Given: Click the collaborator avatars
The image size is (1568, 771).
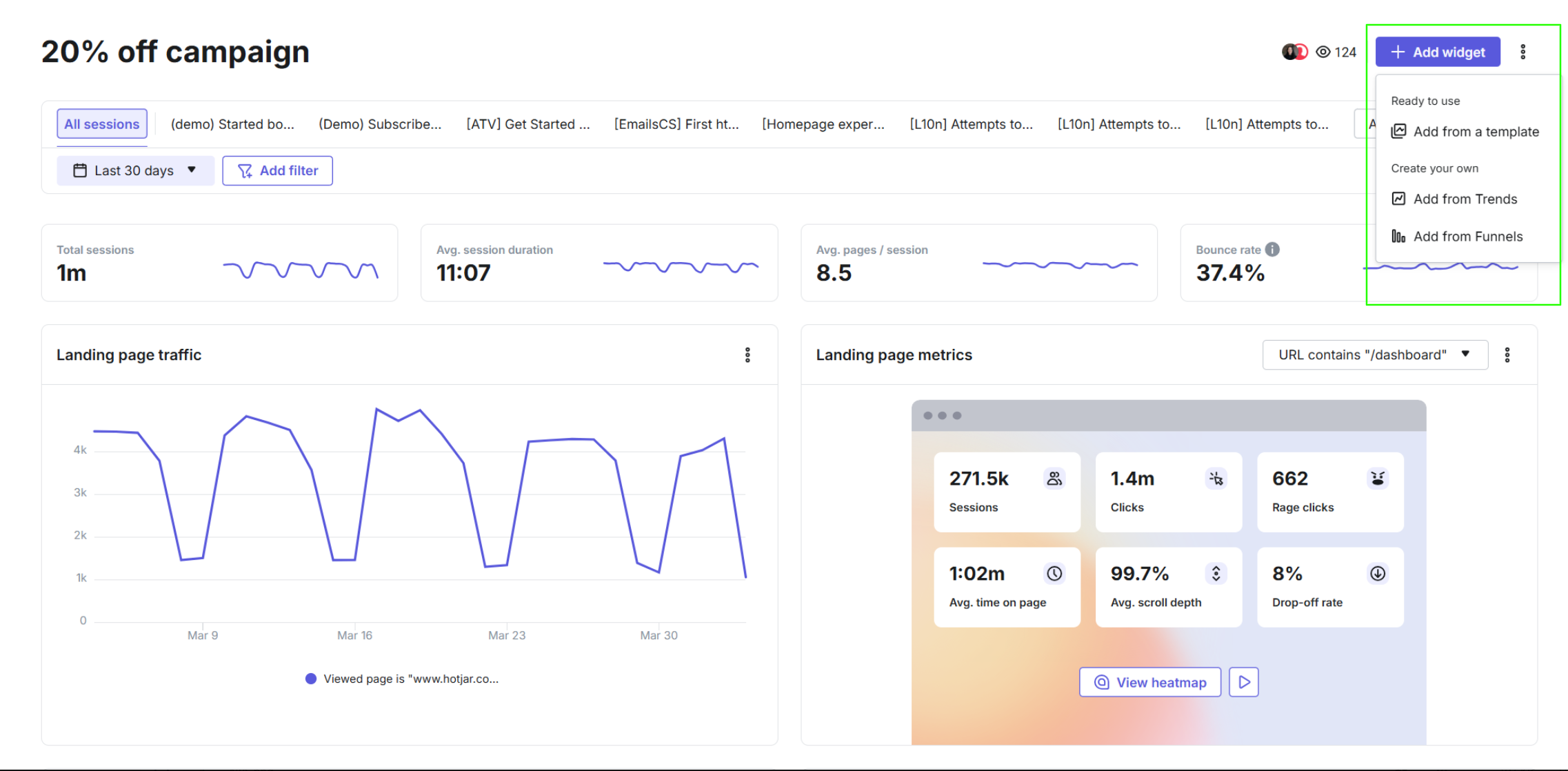Looking at the screenshot, I should point(1294,52).
